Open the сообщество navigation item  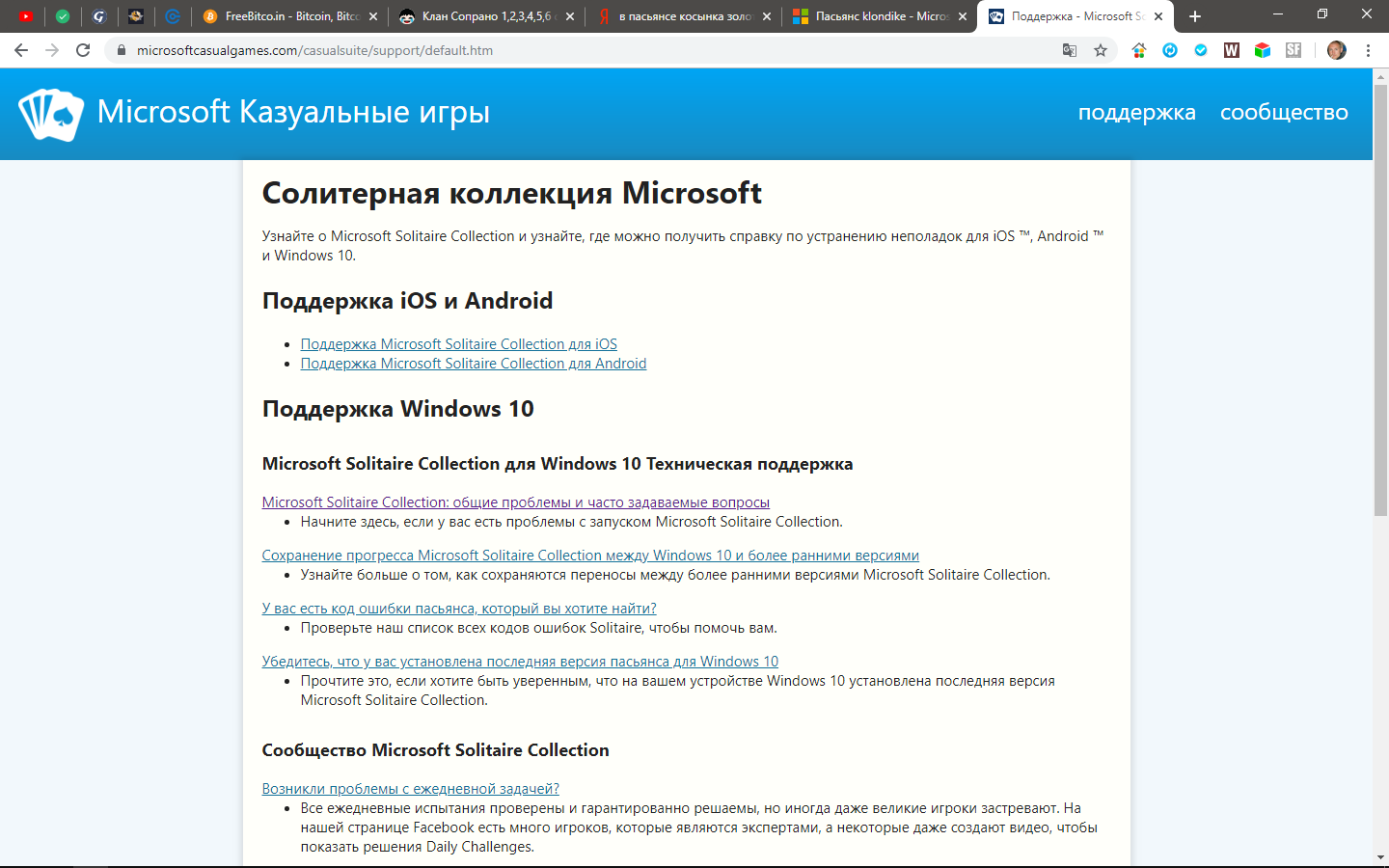pos(1284,112)
